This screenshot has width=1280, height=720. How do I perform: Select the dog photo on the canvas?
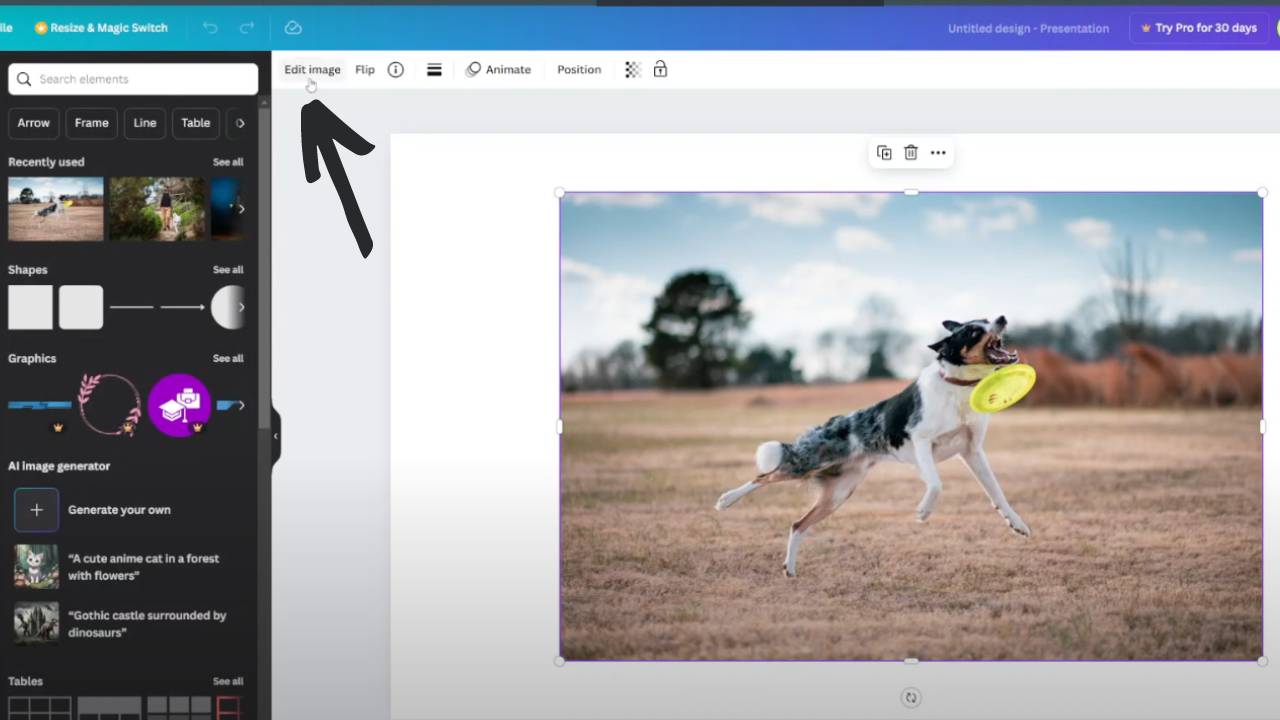911,426
